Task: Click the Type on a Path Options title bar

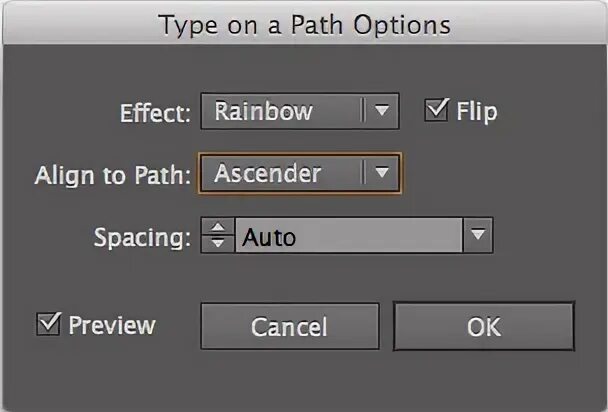Action: pyautogui.click(x=304, y=24)
